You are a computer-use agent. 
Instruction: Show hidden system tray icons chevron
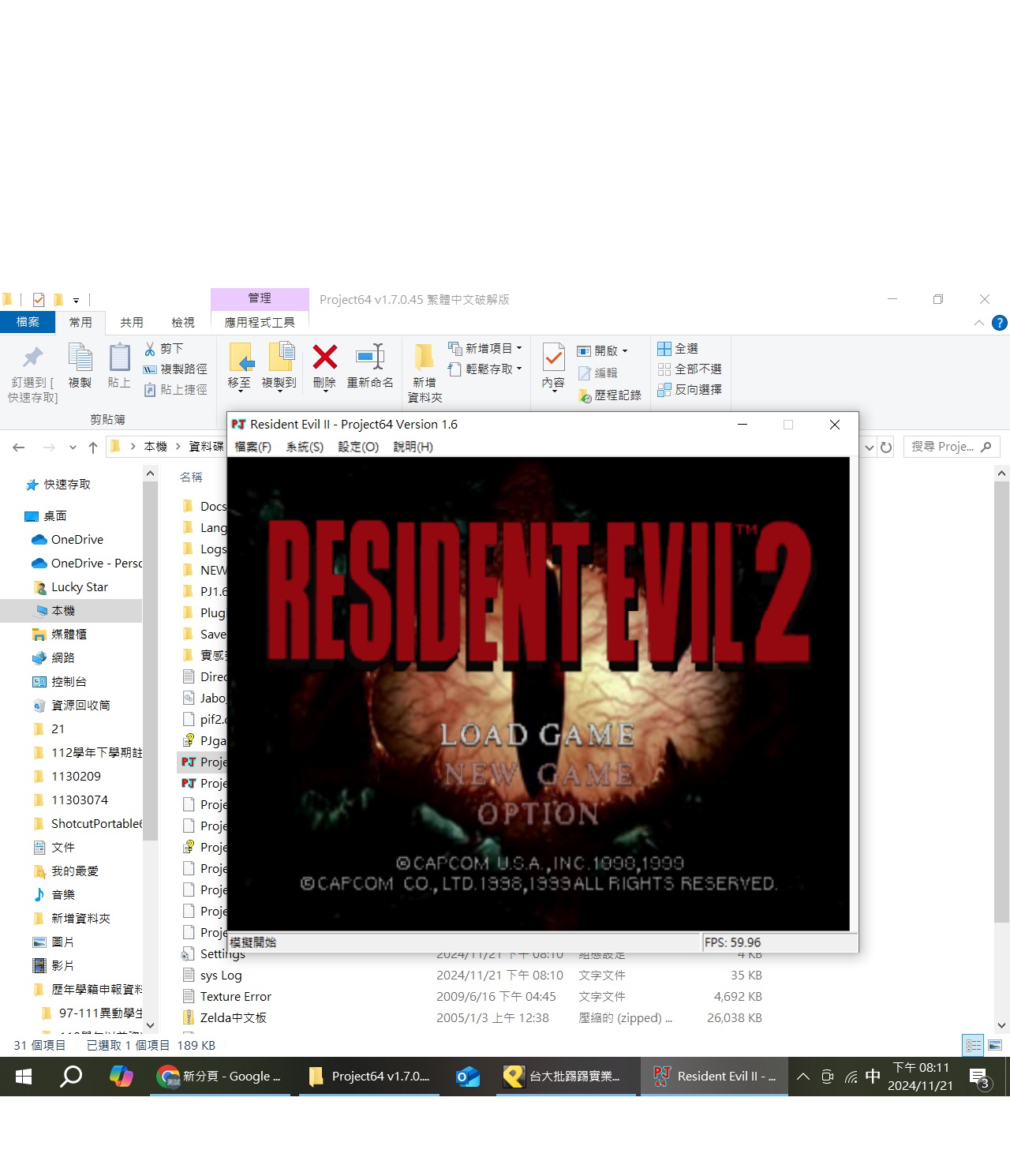click(802, 1077)
